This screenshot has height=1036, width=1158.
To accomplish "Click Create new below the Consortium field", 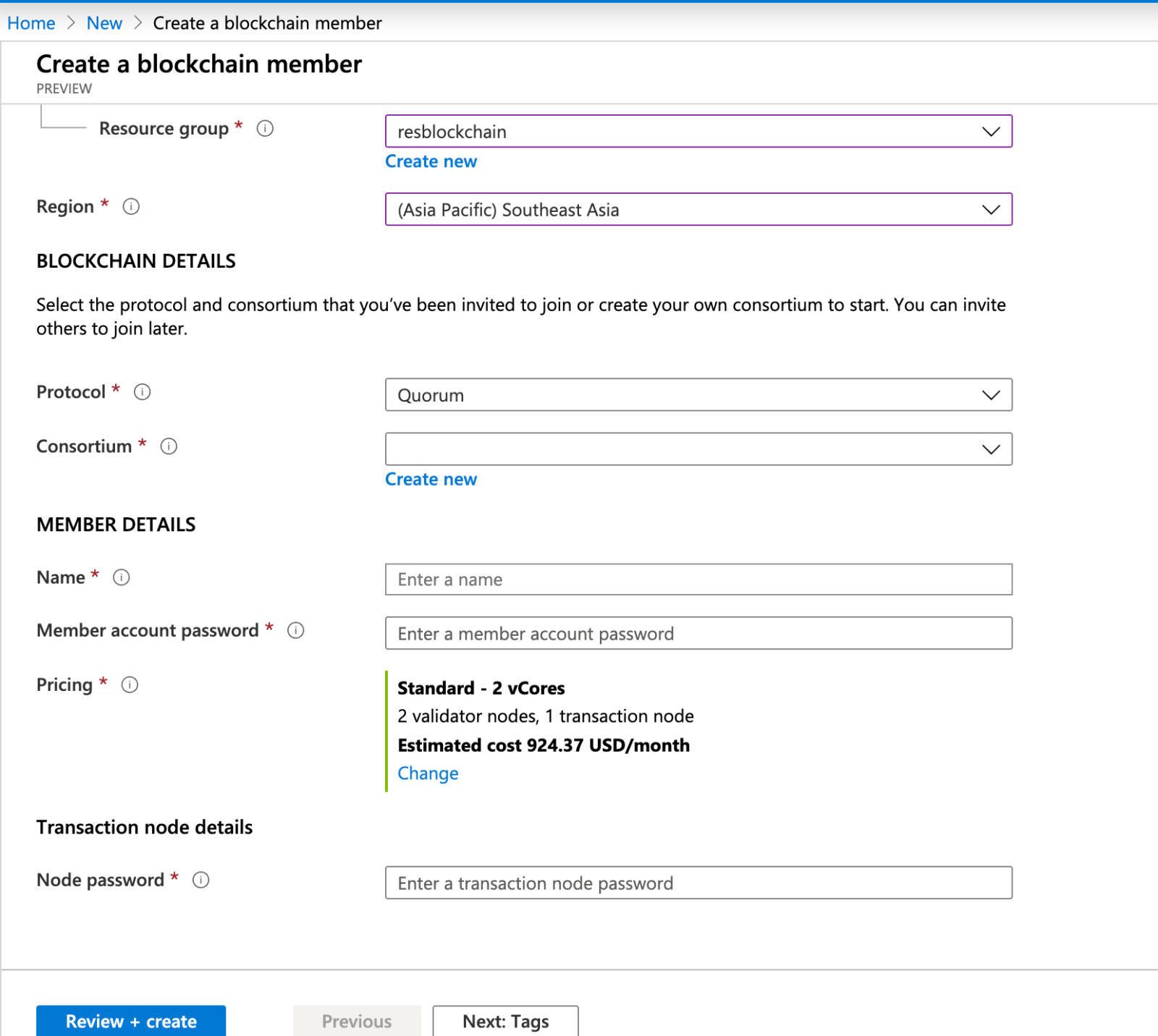I will tap(431, 478).
